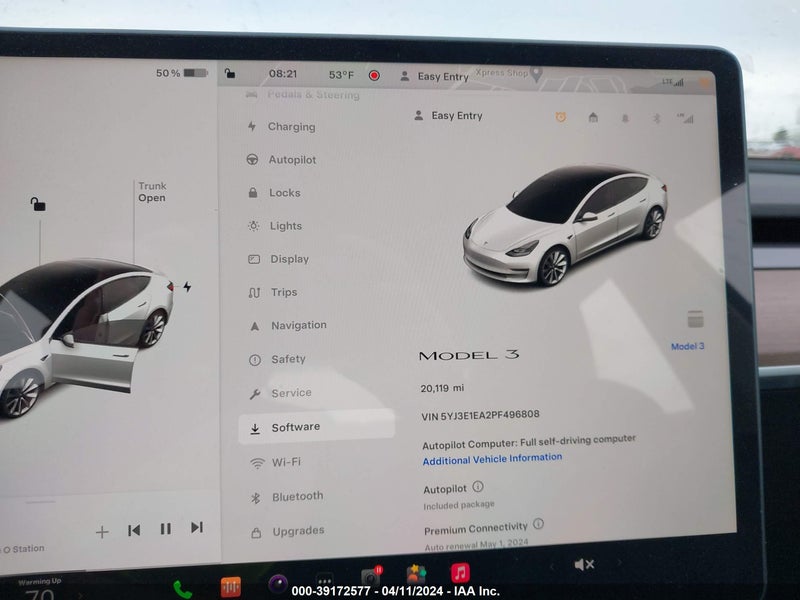This screenshot has height=600, width=800.
Task: Open Easy Entry profile dropdown in status bar
Action: [435, 77]
